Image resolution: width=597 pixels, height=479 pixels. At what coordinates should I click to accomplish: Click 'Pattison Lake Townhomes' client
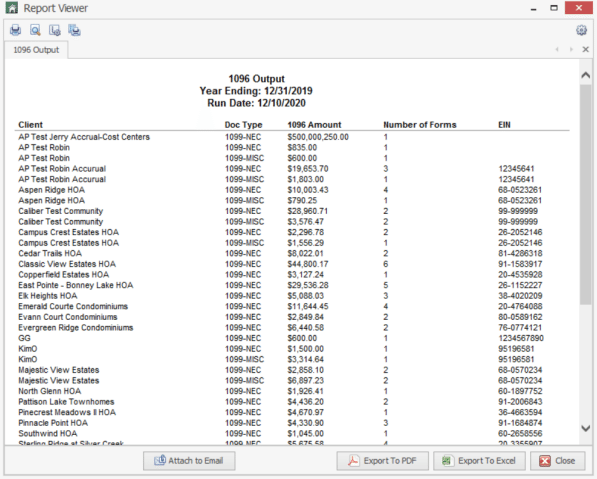tap(66, 402)
